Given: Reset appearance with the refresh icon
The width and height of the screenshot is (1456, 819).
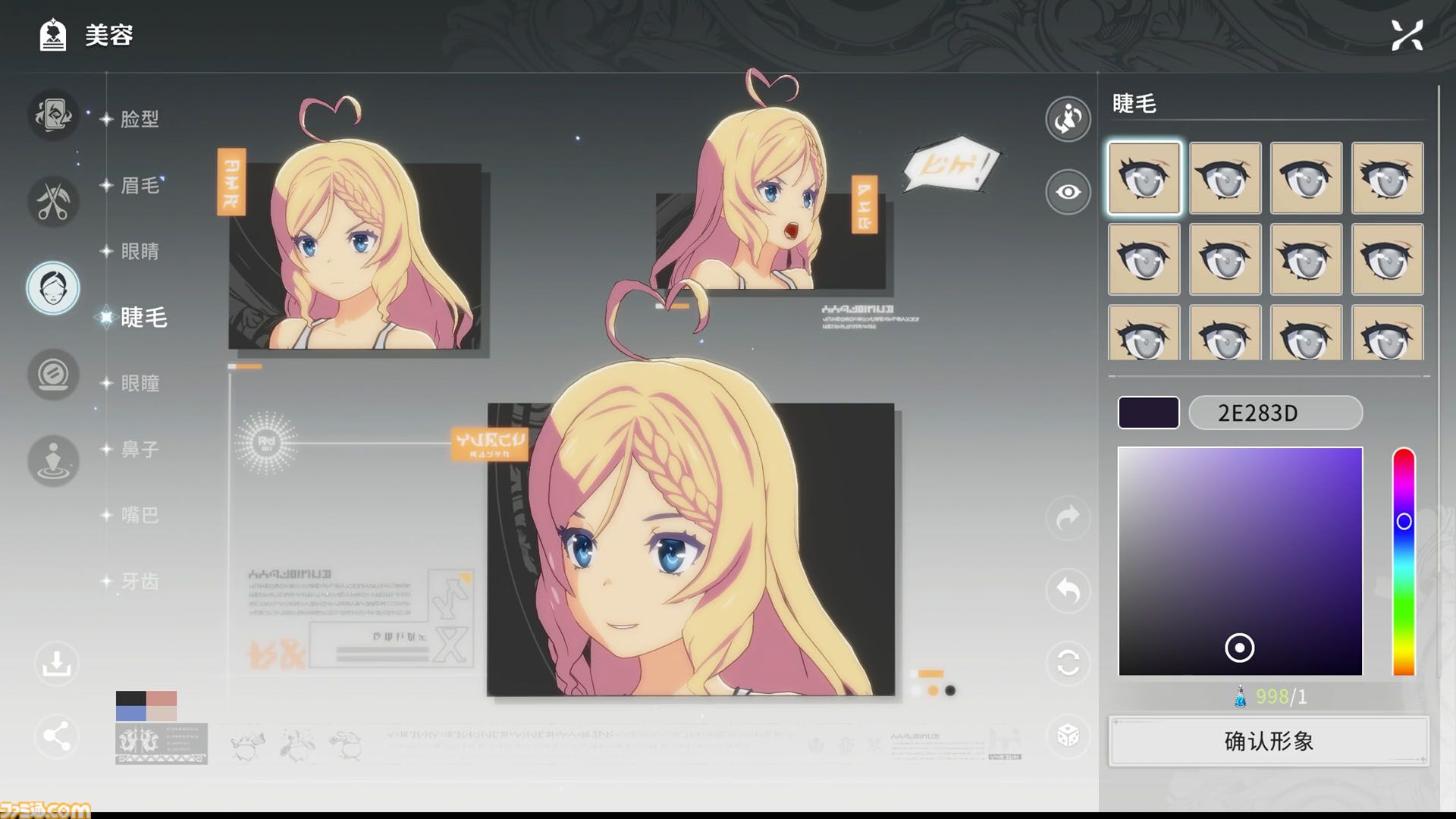Looking at the screenshot, I should coord(1068,663).
